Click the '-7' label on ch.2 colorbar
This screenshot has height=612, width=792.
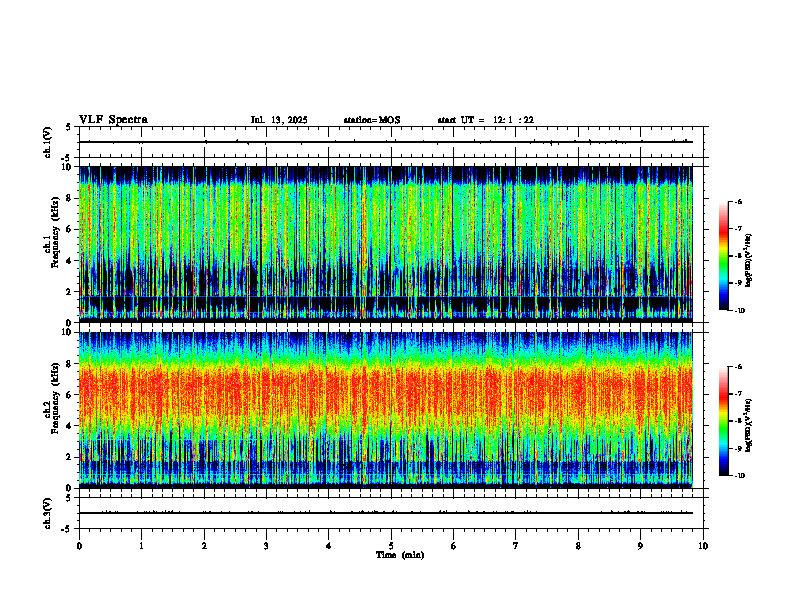pyautogui.click(x=738, y=394)
